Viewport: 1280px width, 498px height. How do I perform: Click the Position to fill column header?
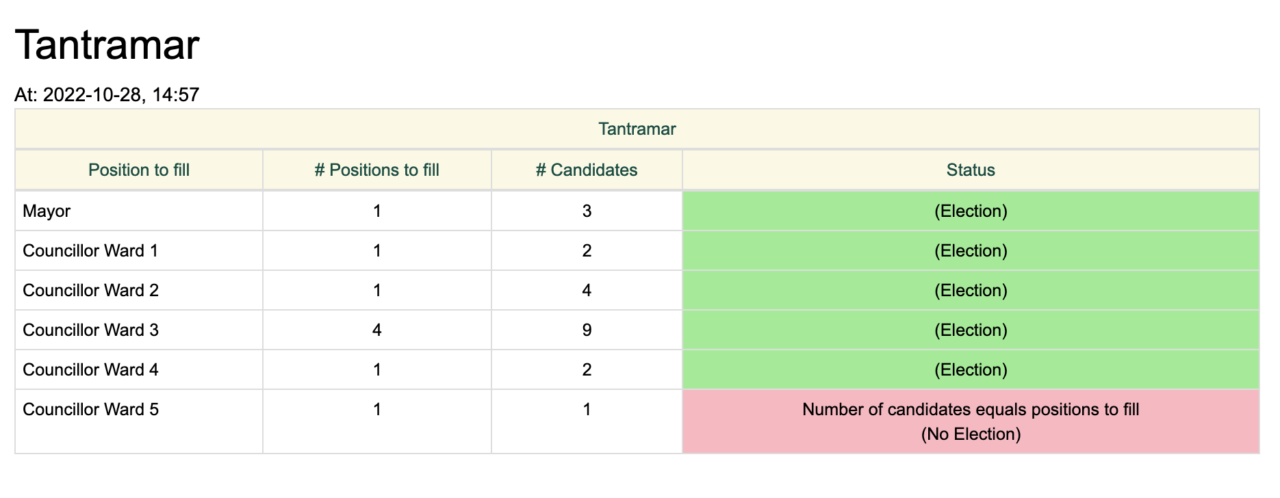(139, 170)
